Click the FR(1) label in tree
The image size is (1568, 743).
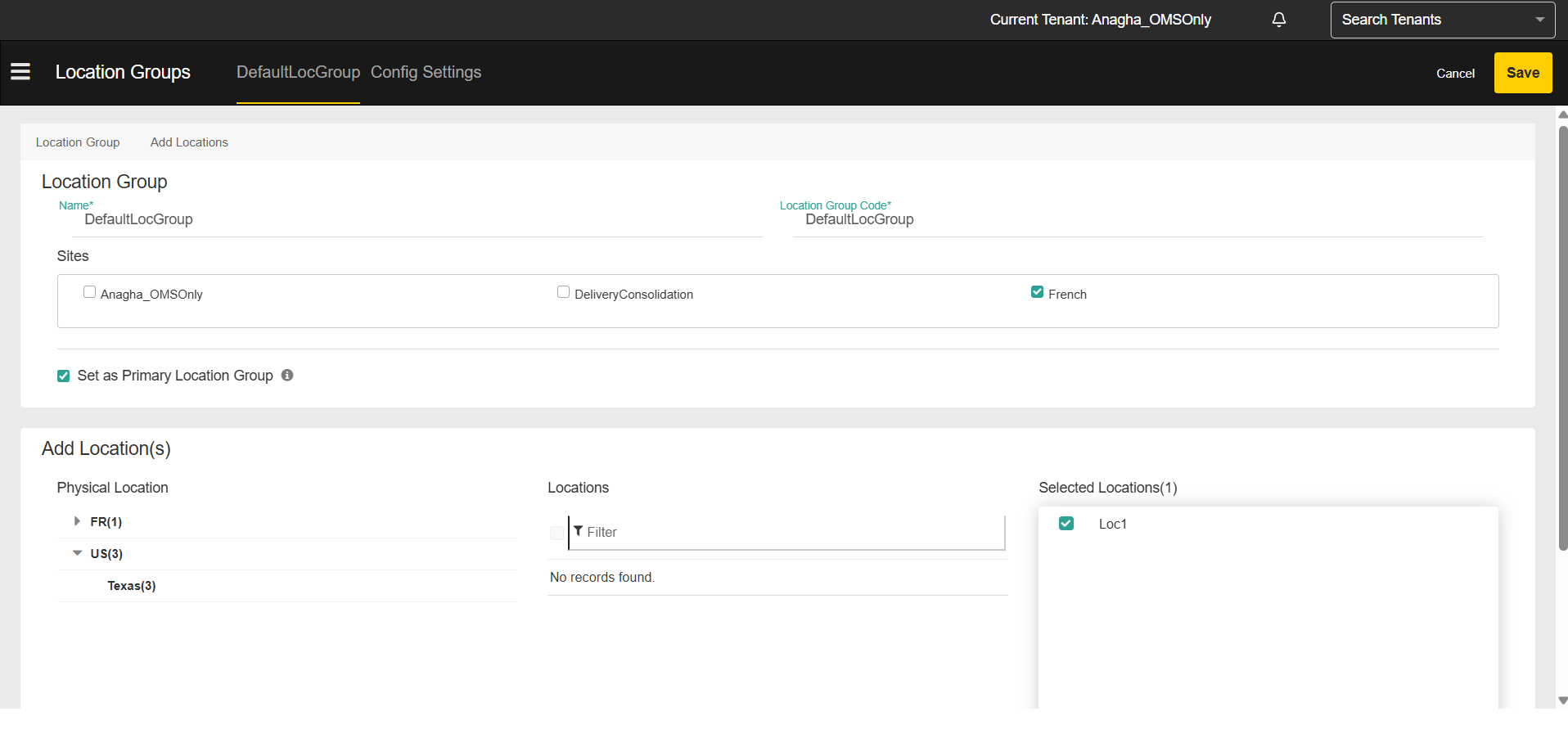point(106,522)
